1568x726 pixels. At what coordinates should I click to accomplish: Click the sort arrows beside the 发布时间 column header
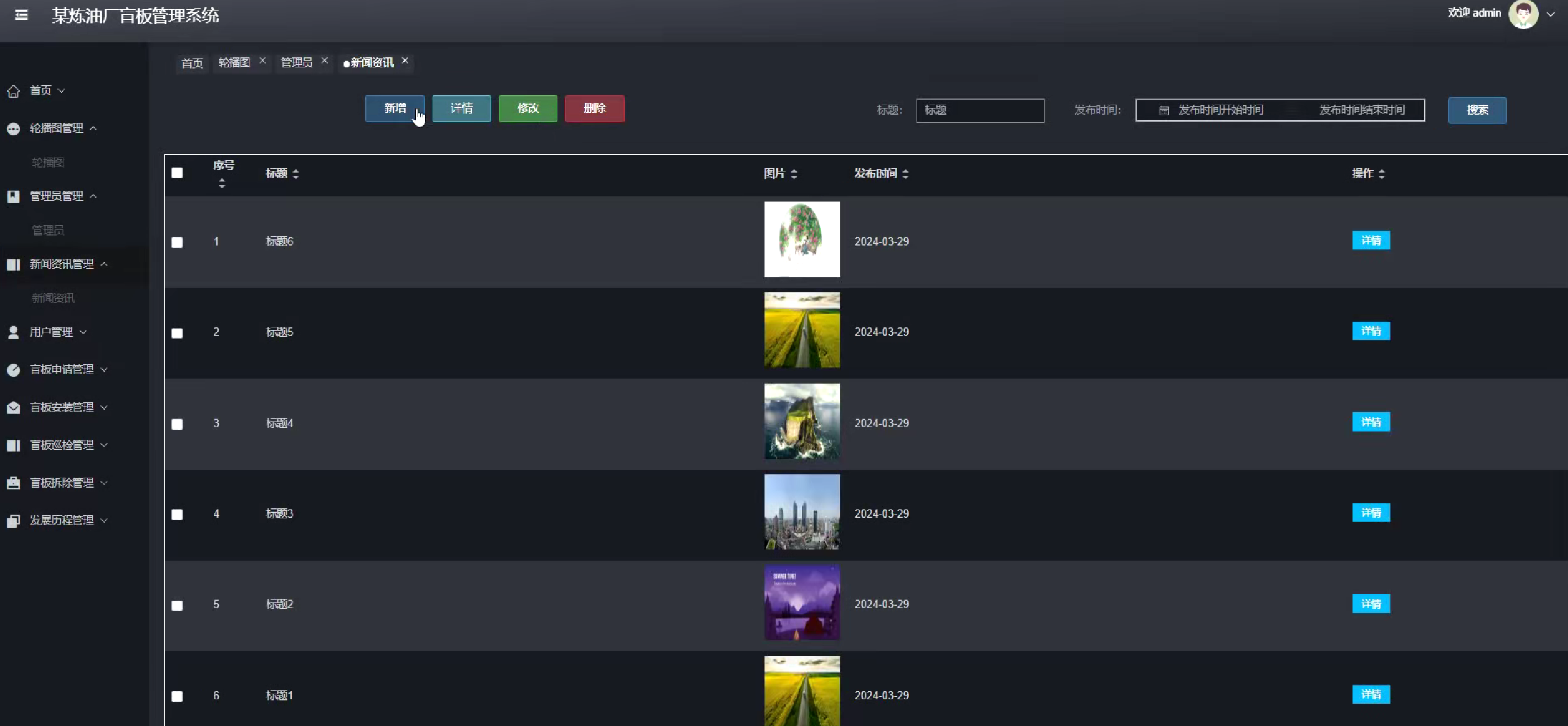coord(905,174)
